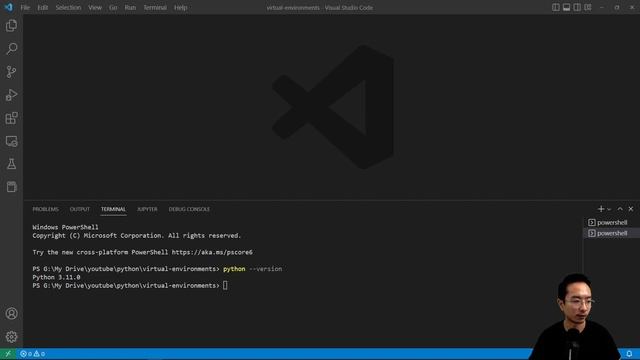Open the Edit menu
Viewport: 640px width, 360px height.
42,7
